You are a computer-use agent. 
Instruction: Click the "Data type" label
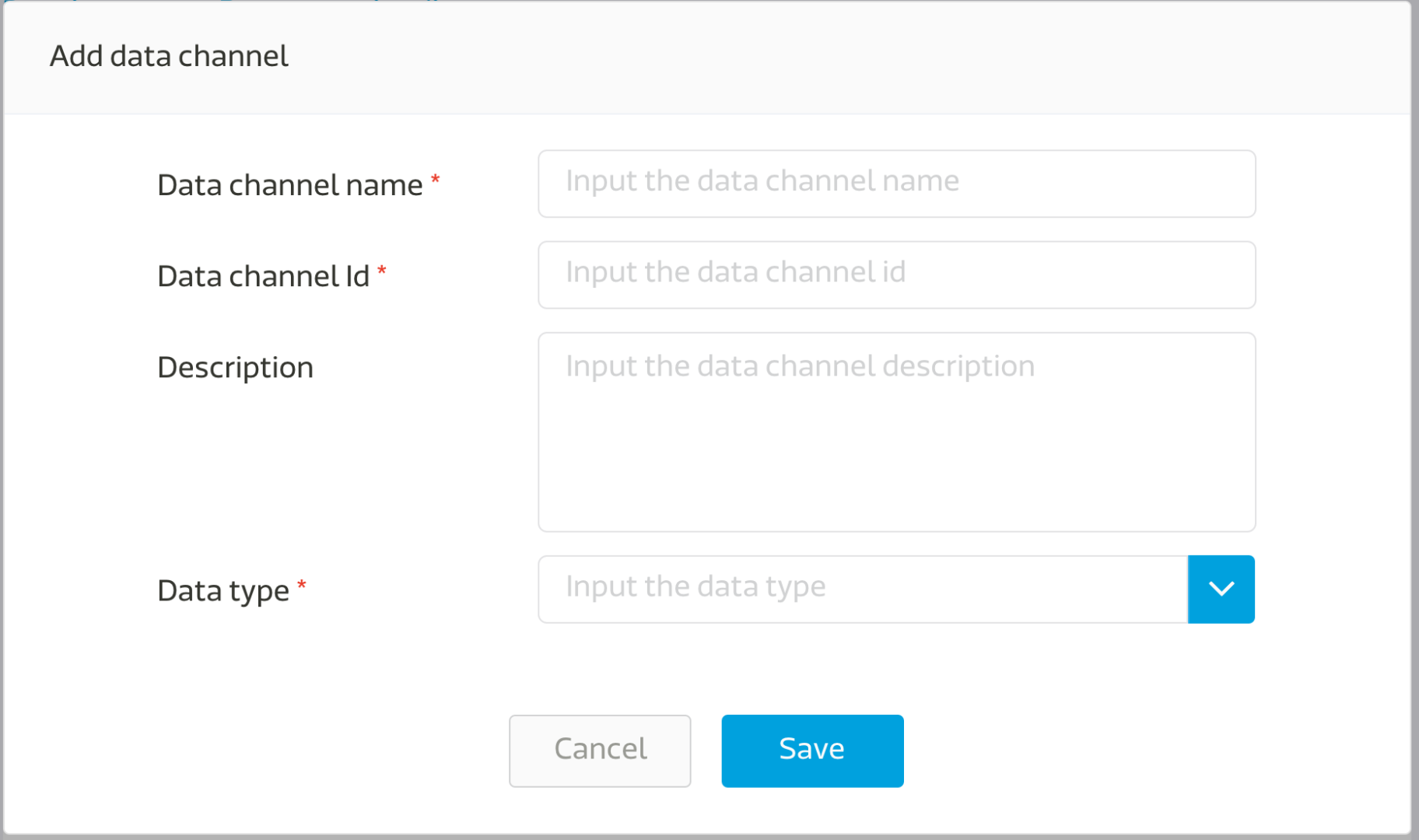pyautogui.click(x=223, y=590)
